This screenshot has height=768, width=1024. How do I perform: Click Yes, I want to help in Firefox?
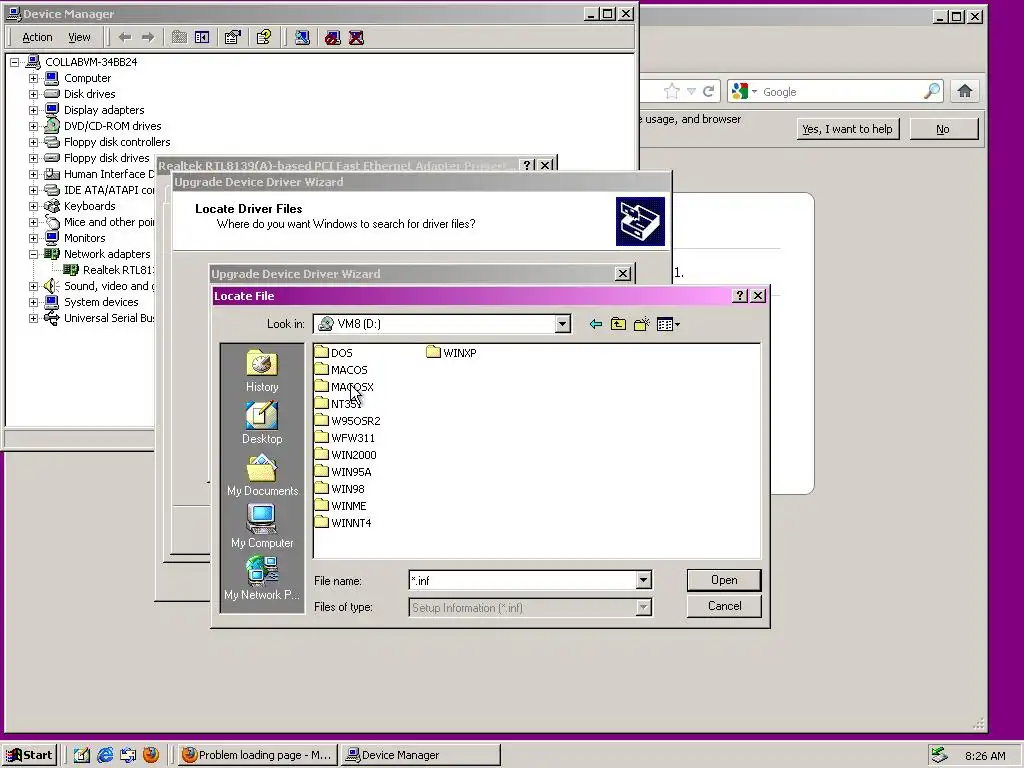[x=848, y=129]
